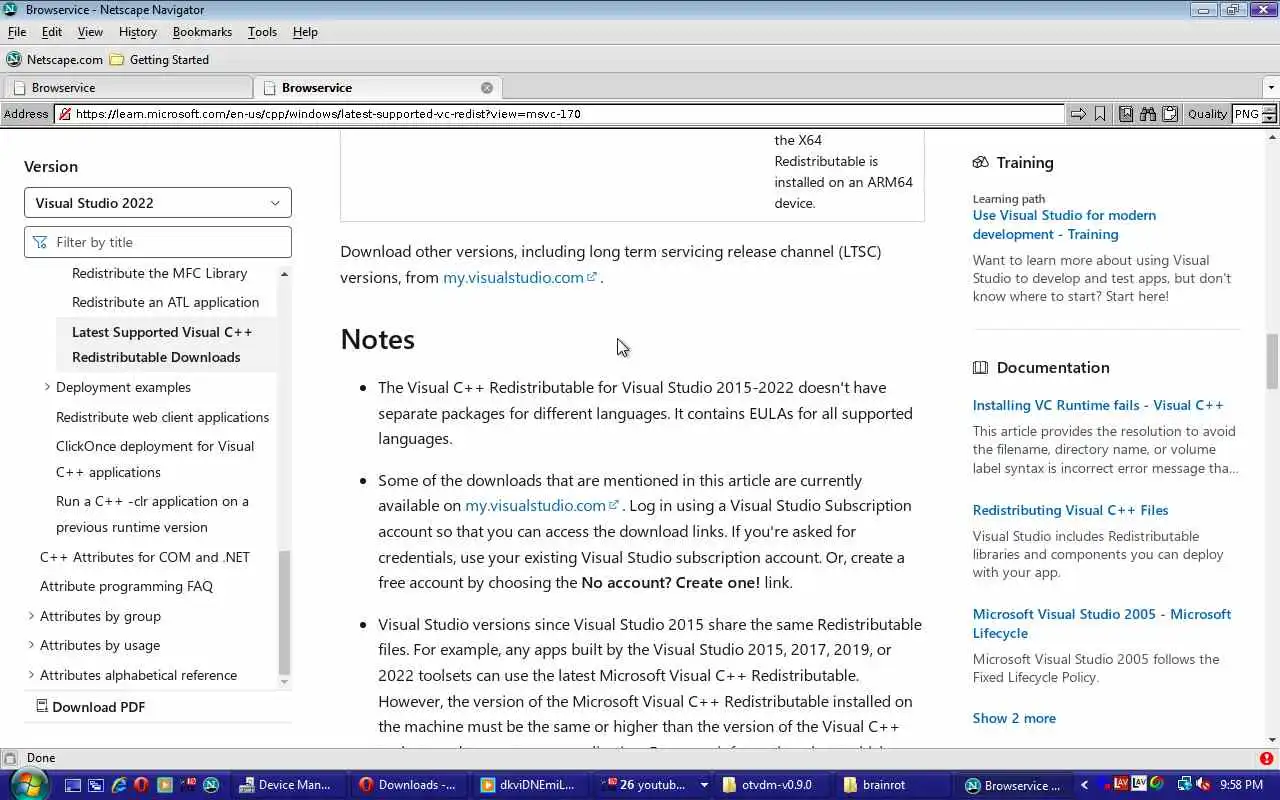The width and height of the screenshot is (1280, 800).
Task: Open the Tools menu
Action: point(262,32)
